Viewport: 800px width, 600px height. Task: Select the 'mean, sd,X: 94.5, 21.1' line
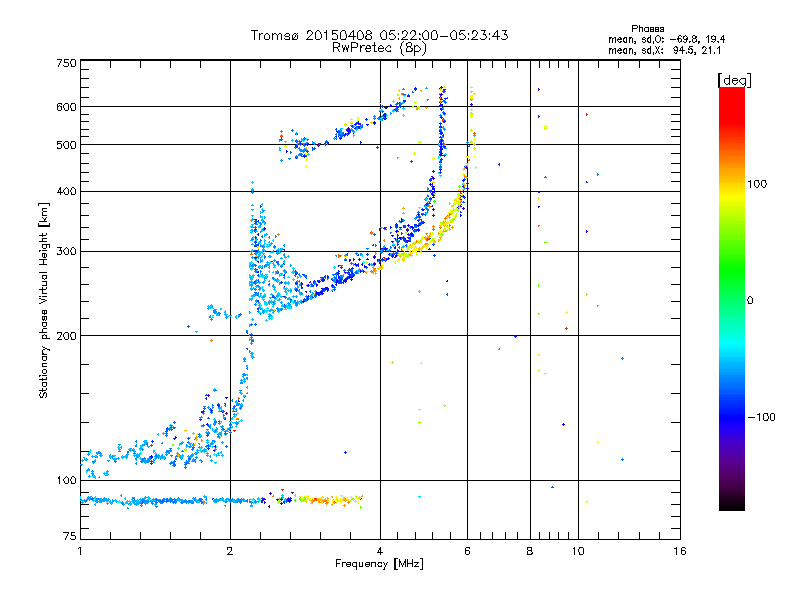tap(665, 50)
